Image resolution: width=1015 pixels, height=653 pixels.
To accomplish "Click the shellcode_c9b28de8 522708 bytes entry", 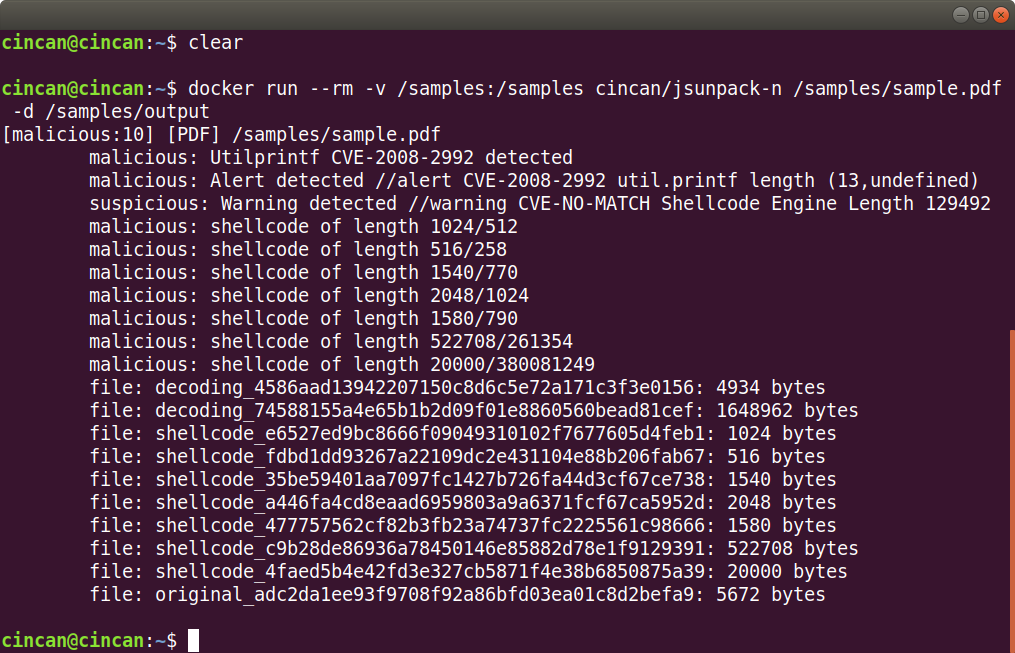I will [474, 549].
